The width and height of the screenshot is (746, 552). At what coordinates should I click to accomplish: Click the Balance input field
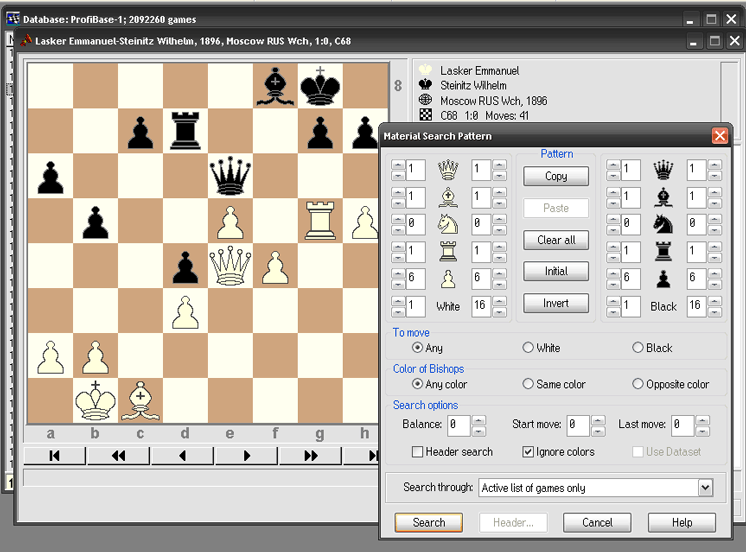459,425
